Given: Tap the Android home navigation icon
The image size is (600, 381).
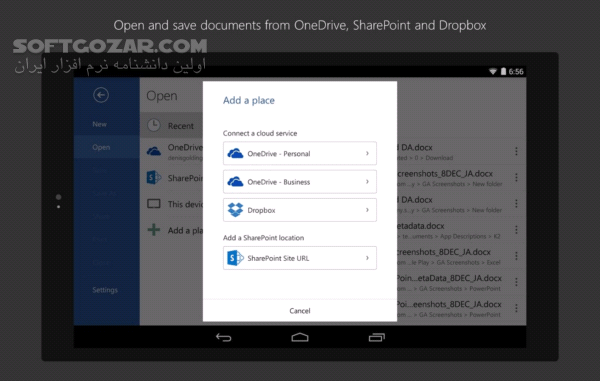Looking at the screenshot, I should coord(300,337).
